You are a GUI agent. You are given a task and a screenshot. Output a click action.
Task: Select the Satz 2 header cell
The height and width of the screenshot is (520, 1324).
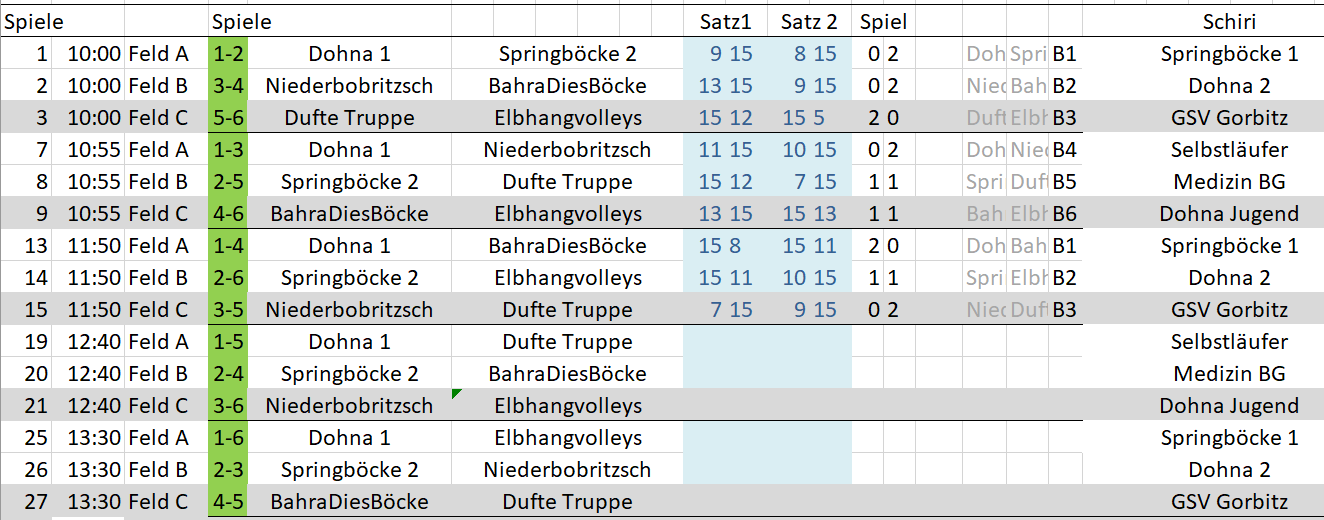click(809, 21)
